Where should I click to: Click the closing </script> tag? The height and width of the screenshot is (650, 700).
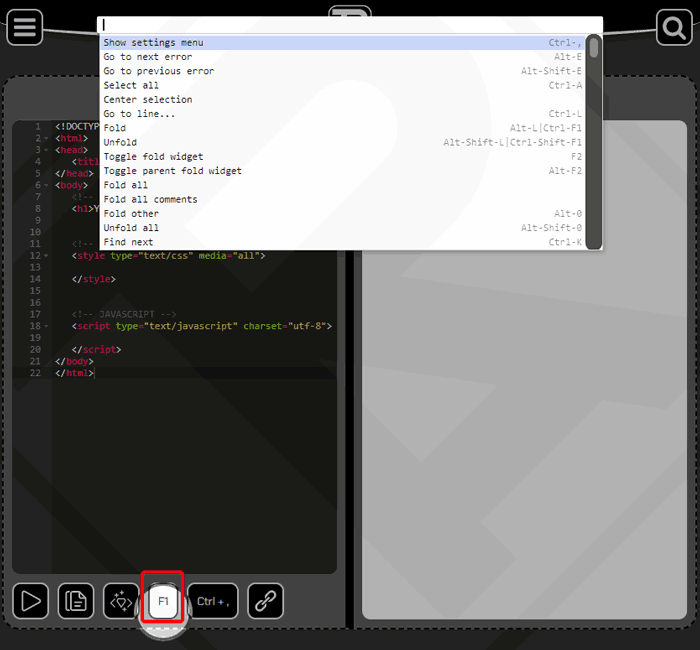click(x=96, y=350)
